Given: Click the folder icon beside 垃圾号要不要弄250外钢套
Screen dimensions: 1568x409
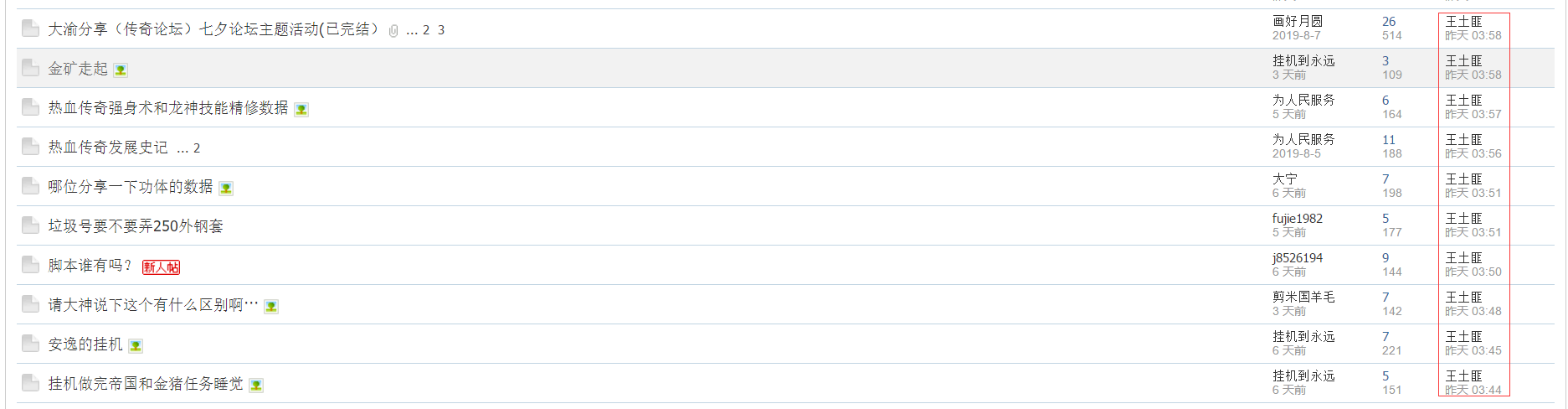Looking at the screenshot, I should (x=30, y=225).
